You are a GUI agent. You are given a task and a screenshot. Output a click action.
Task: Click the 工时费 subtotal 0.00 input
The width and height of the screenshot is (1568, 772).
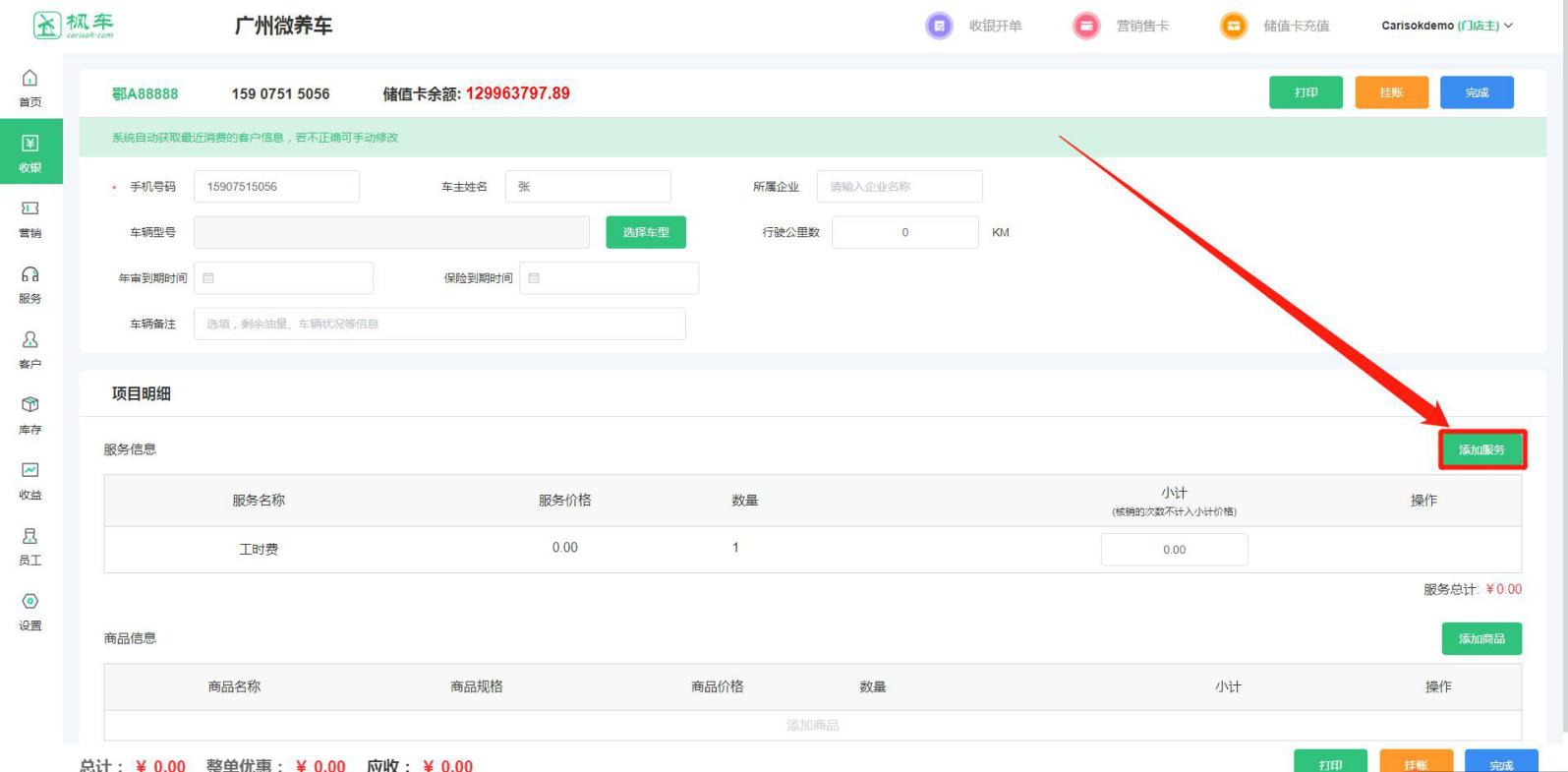(1174, 550)
